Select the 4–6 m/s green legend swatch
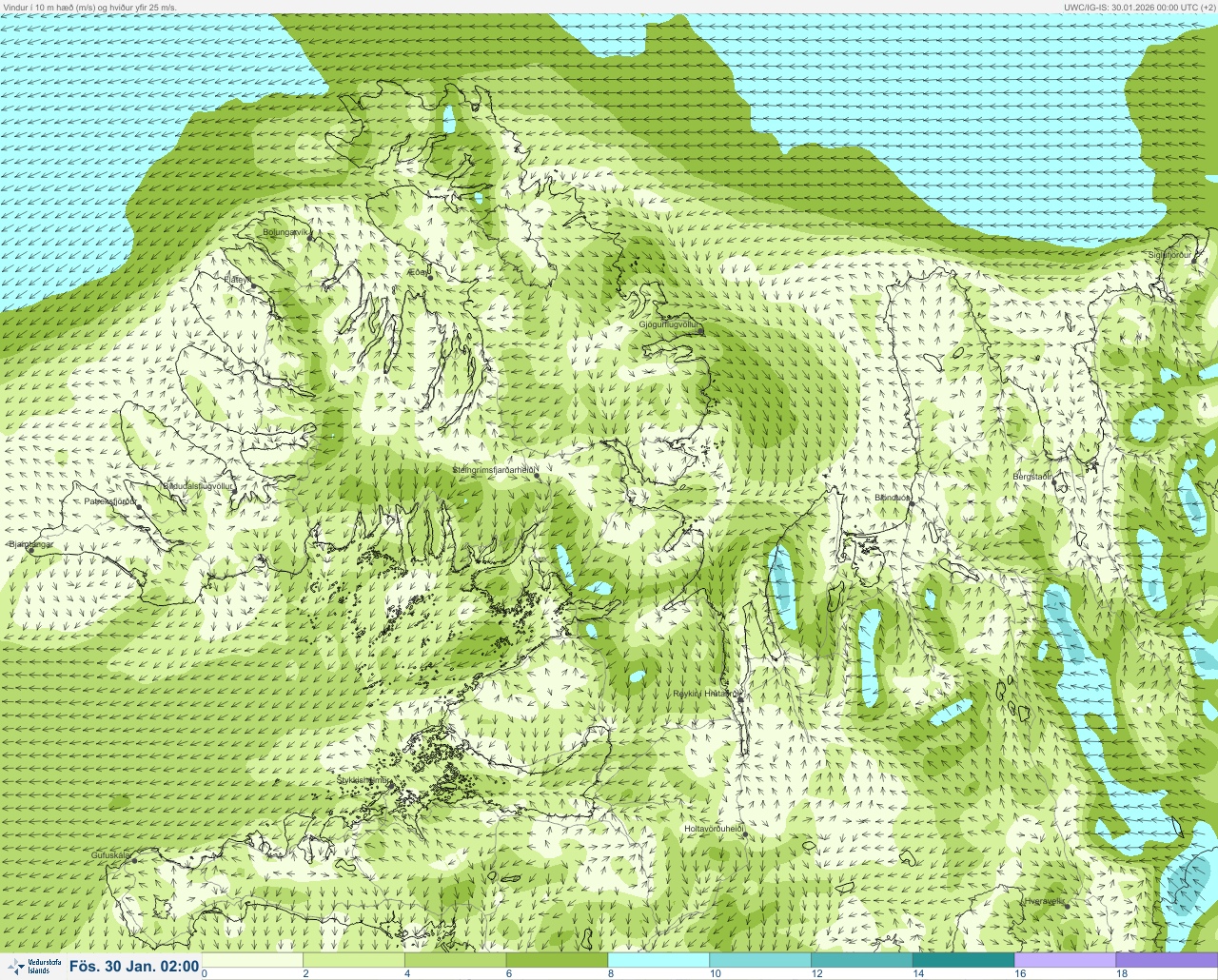The width and height of the screenshot is (1218, 980). pyautogui.click(x=456, y=960)
